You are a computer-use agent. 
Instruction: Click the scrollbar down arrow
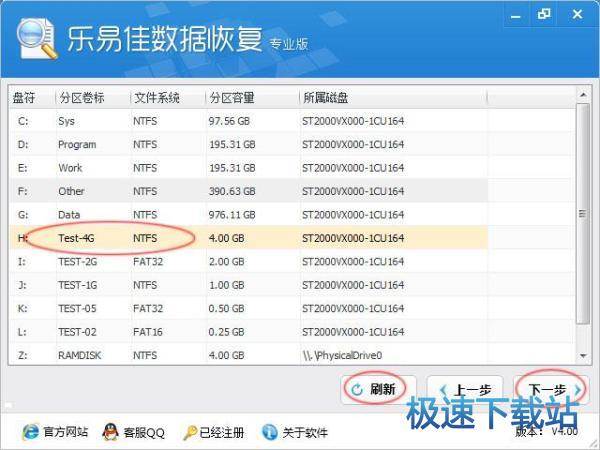pyautogui.click(x=583, y=356)
